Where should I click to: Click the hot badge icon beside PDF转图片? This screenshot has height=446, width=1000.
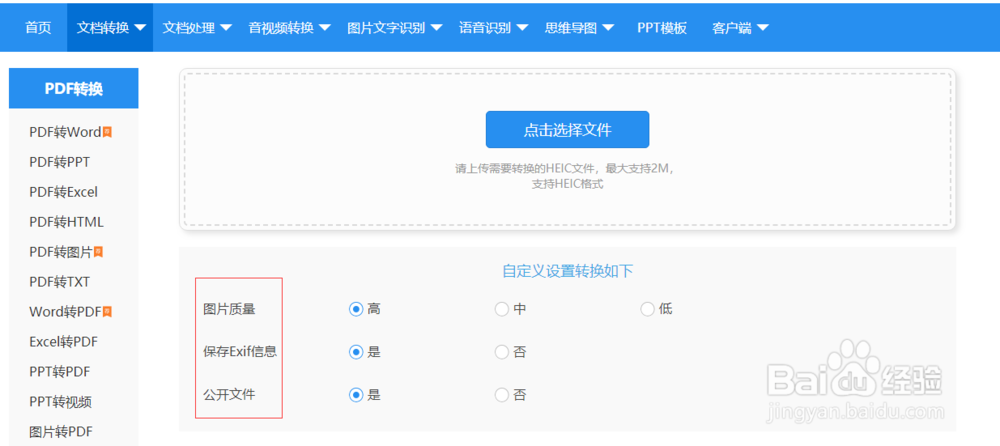[x=98, y=252]
